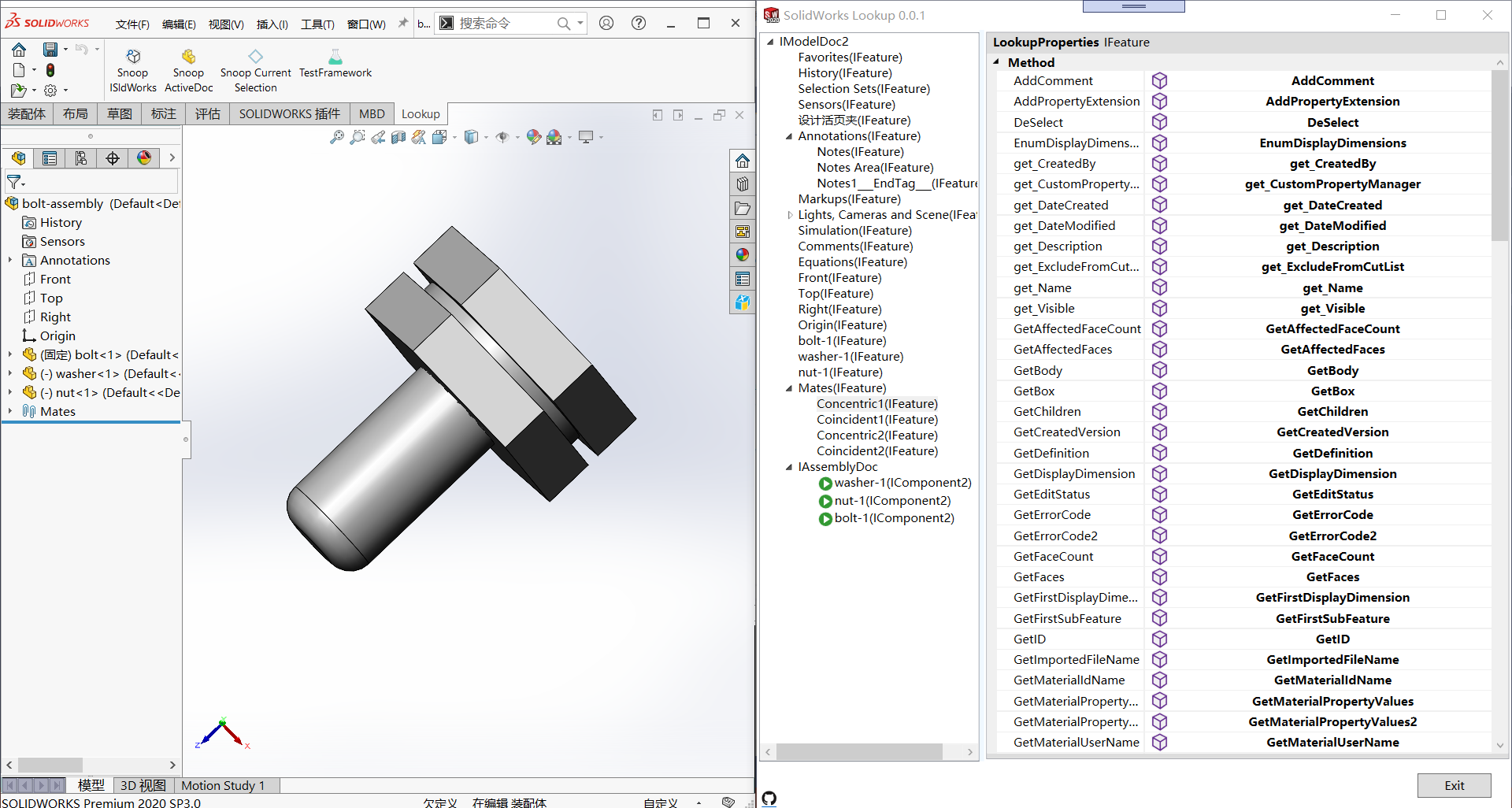Click the New document icon
This screenshot has height=808, width=1512.
pyautogui.click(x=19, y=70)
